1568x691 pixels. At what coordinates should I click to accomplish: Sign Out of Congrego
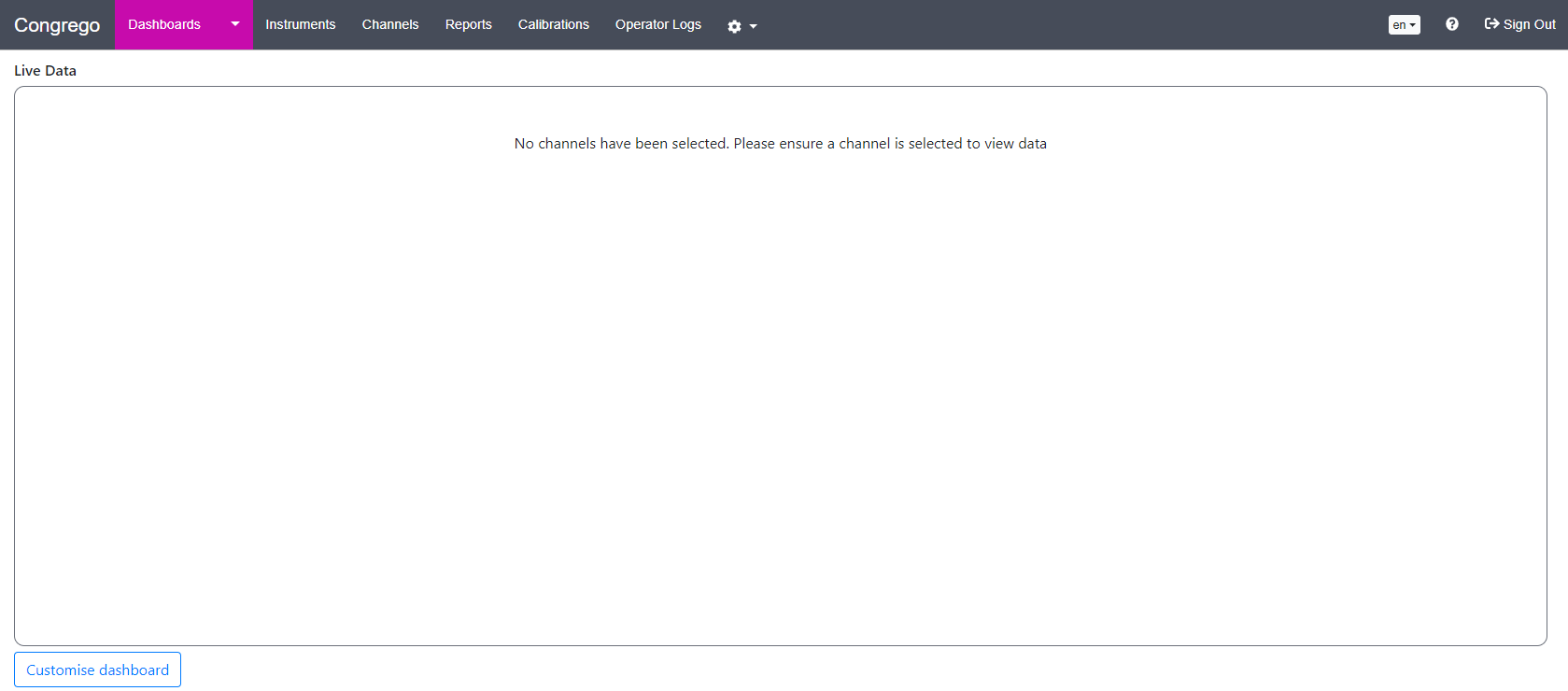click(x=1520, y=24)
